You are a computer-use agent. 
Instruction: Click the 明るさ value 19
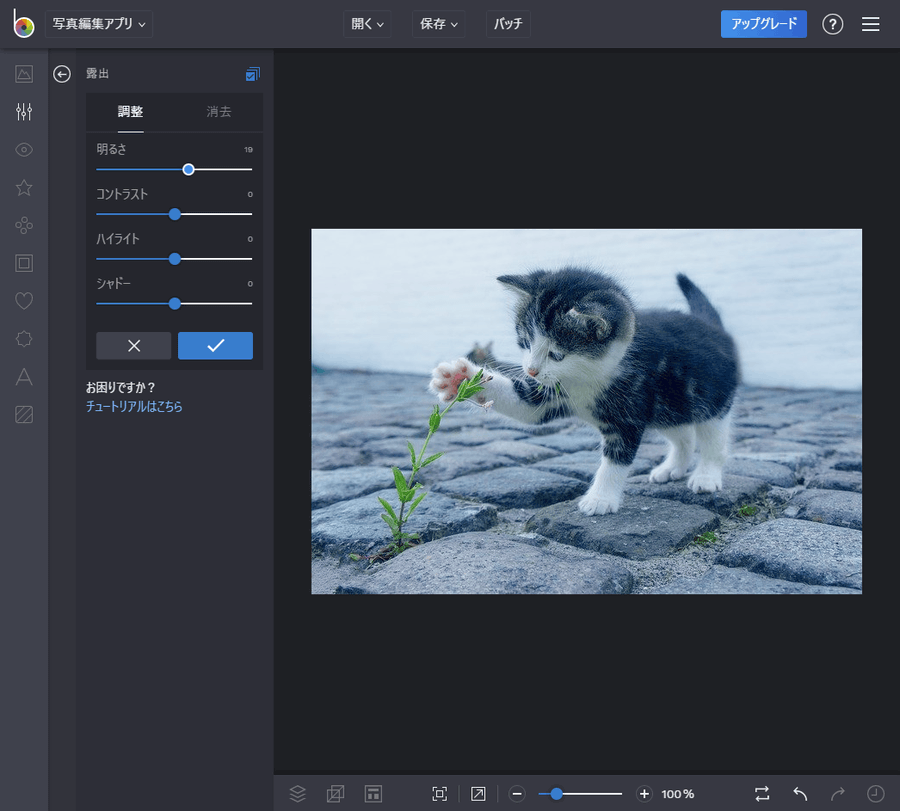(249, 150)
